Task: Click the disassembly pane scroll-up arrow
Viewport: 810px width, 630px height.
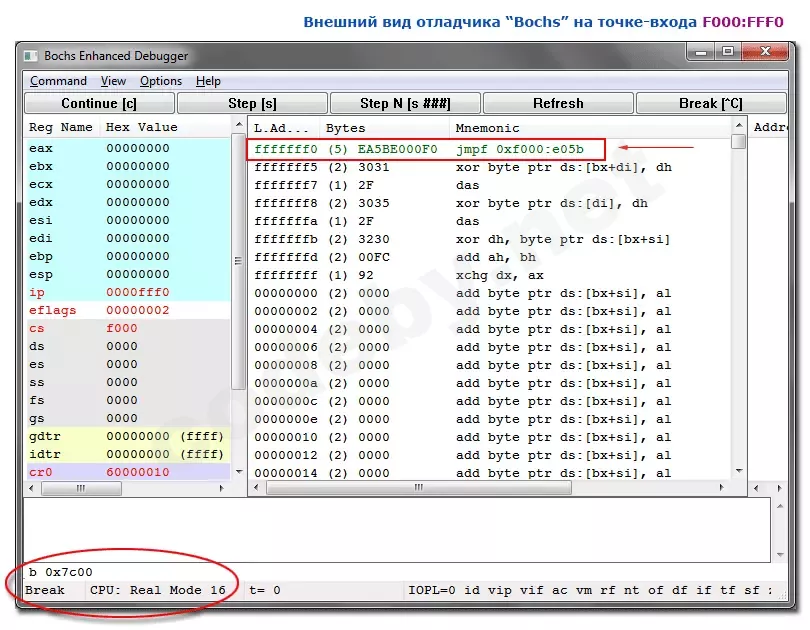Action: pos(739,125)
